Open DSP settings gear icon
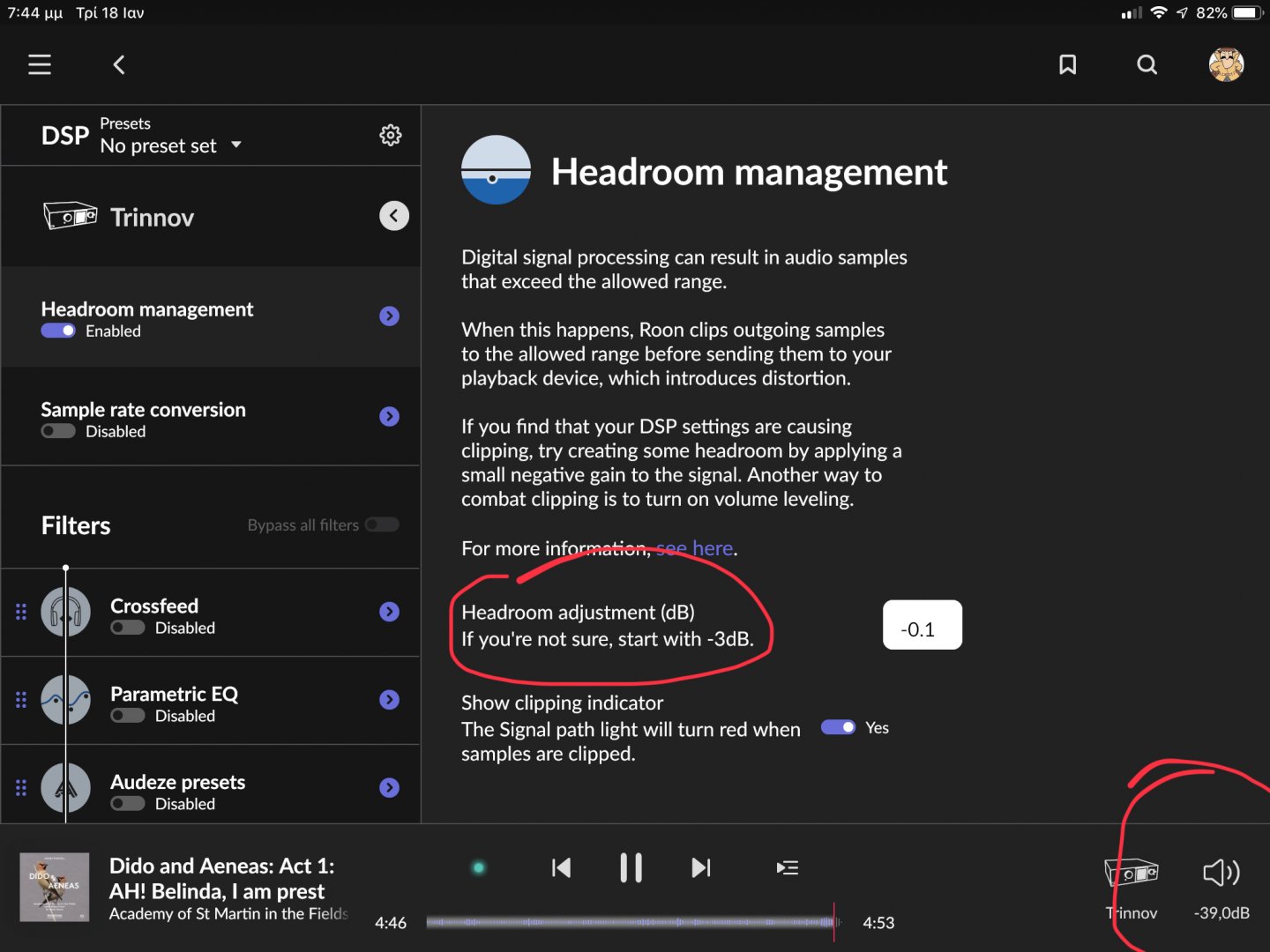 (x=390, y=135)
